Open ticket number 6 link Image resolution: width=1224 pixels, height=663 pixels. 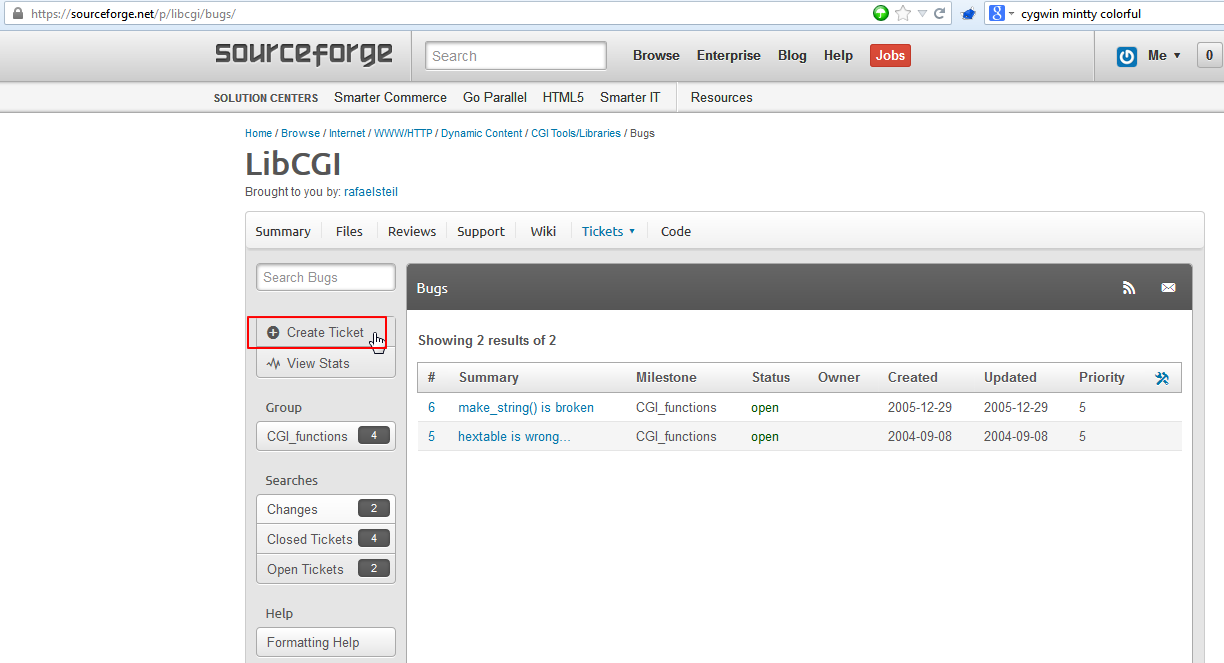coord(432,408)
